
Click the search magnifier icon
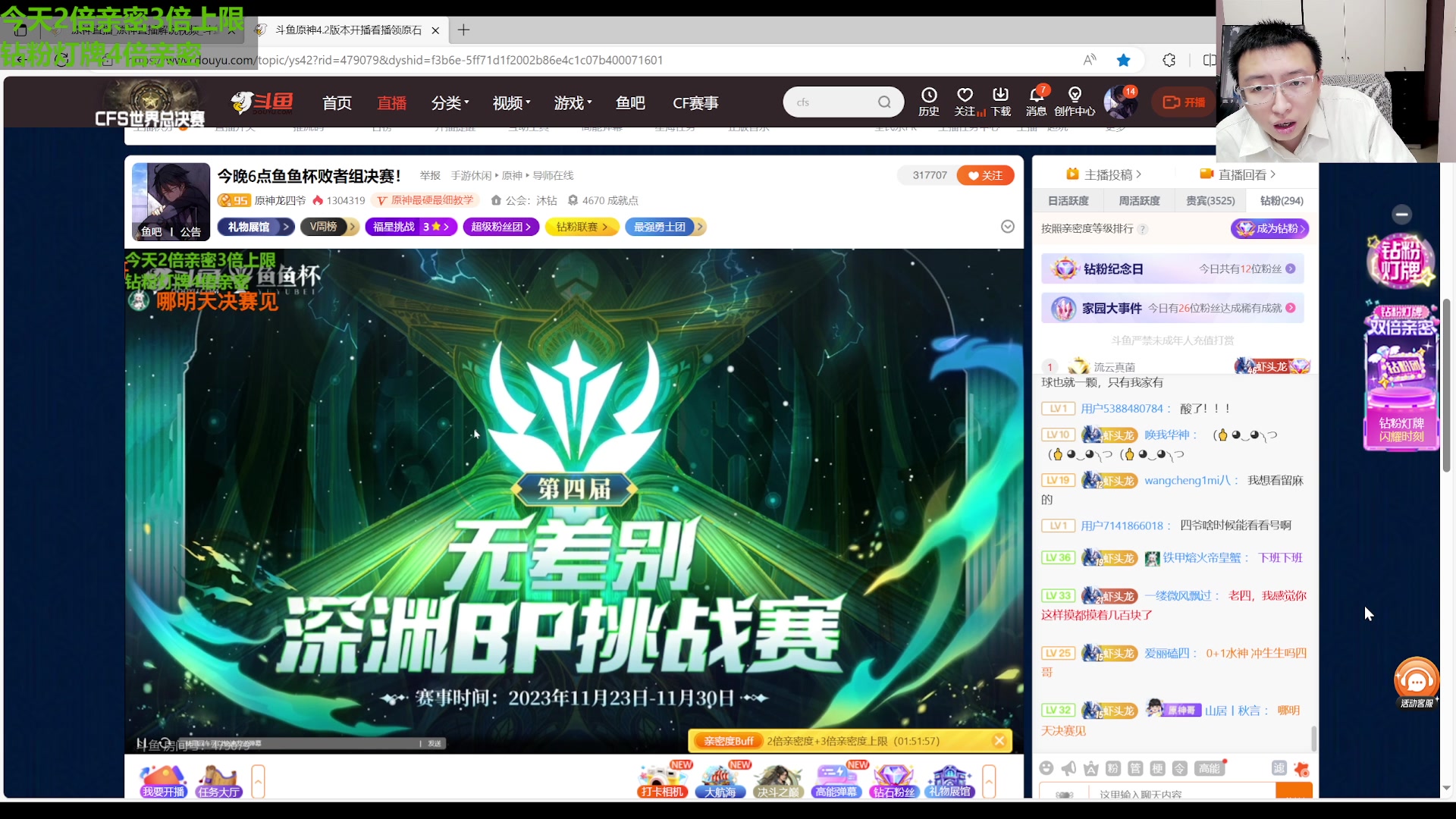coord(884,102)
